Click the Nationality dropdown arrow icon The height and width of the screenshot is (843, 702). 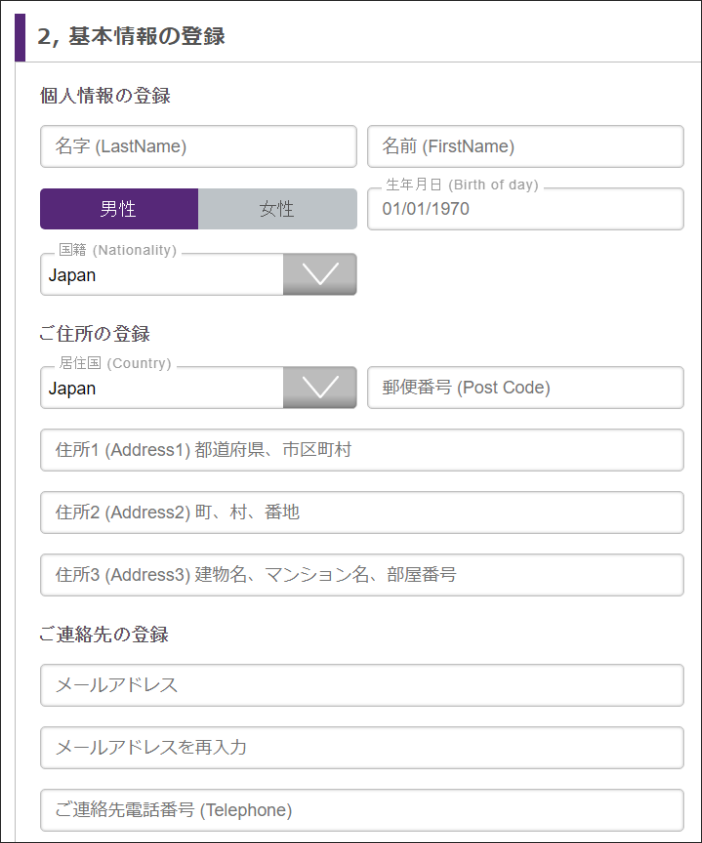(320, 274)
